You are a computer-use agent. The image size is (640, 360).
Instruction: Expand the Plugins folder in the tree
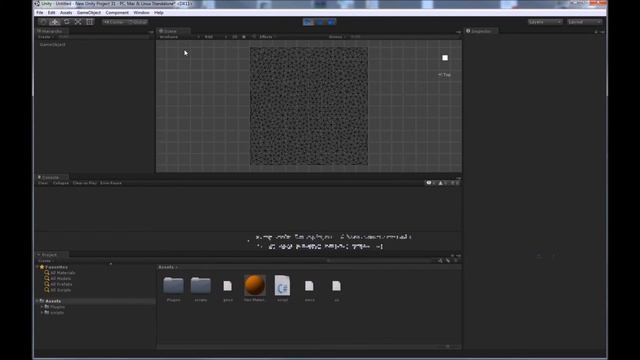(x=42, y=307)
